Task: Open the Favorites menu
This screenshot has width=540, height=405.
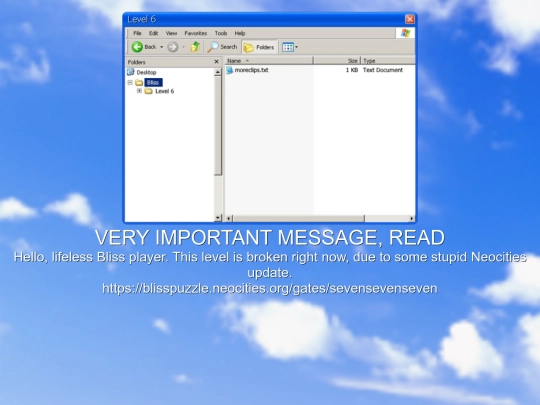Action: click(196, 33)
